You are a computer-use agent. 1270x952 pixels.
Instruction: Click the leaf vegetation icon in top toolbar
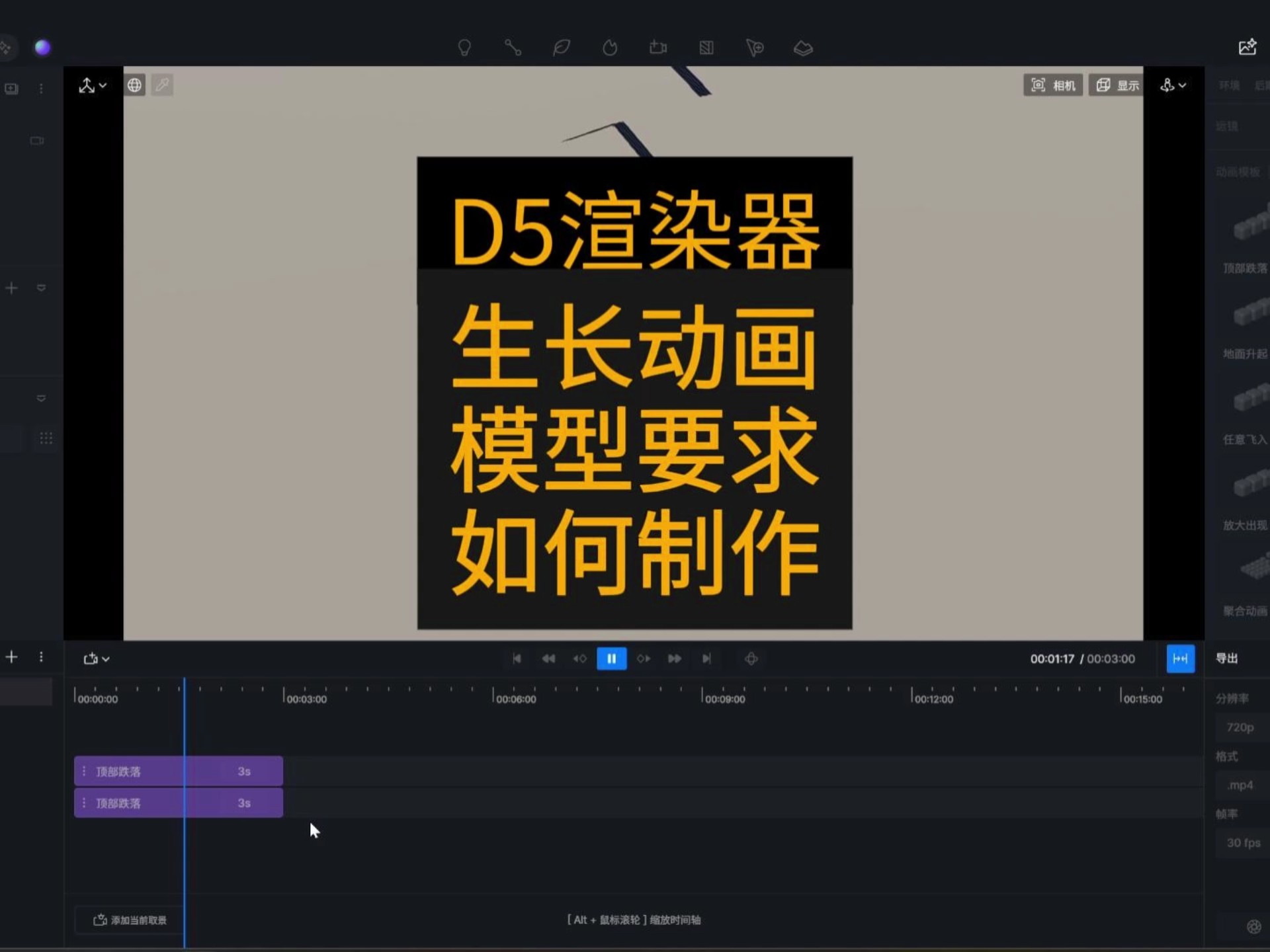(561, 47)
